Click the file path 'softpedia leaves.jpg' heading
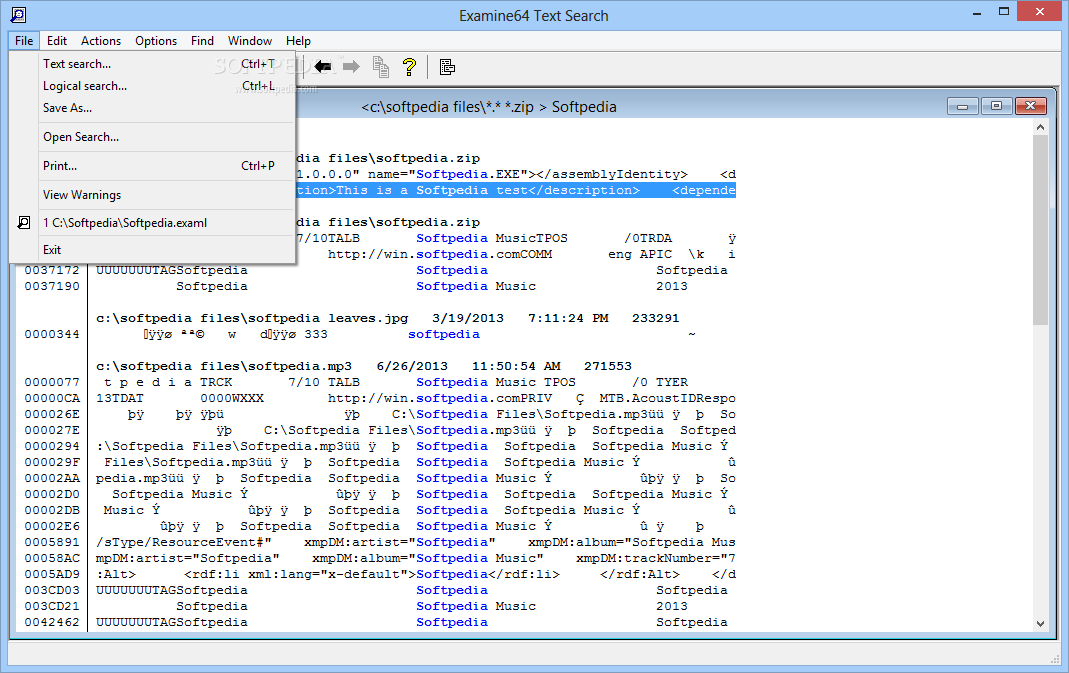This screenshot has width=1069, height=673. pyautogui.click(x=252, y=318)
